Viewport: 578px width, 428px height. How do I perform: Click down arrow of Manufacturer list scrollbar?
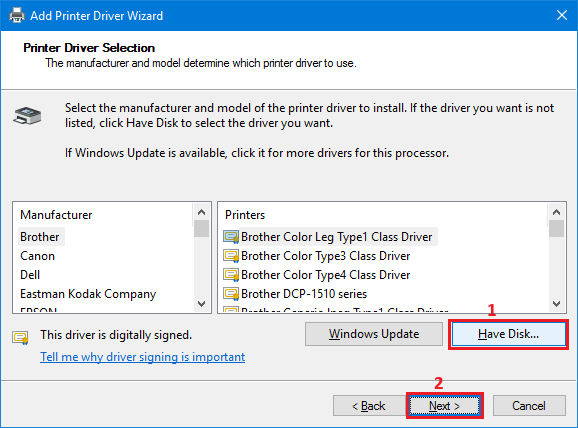[x=201, y=304]
